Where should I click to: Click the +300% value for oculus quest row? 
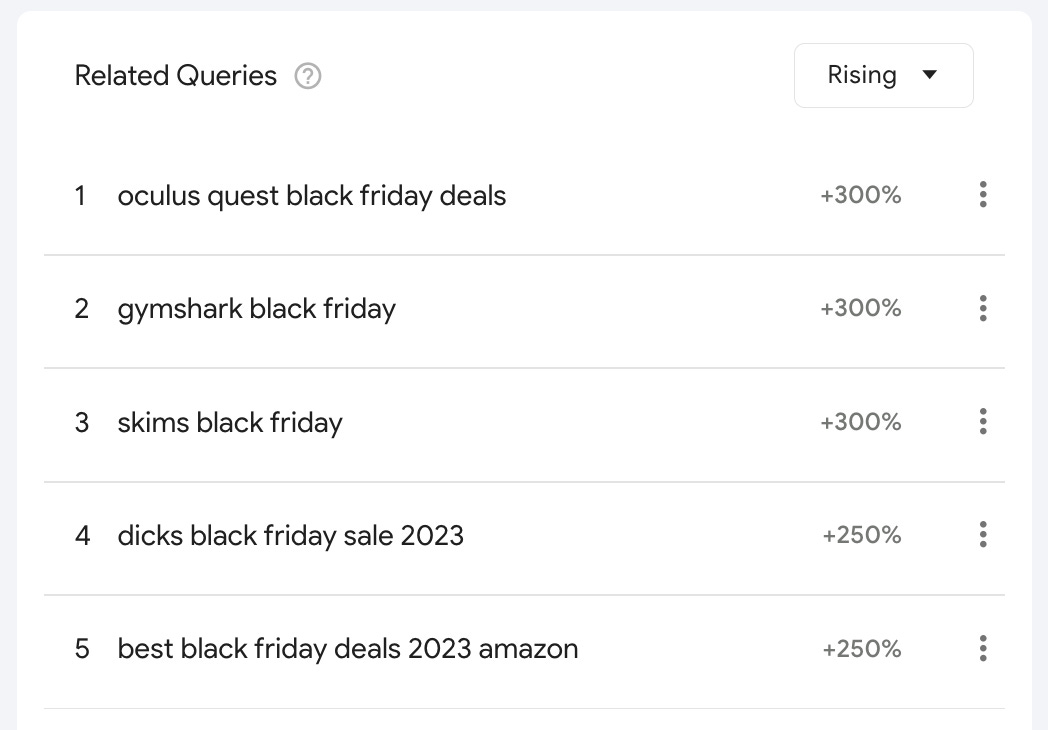tap(861, 196)
